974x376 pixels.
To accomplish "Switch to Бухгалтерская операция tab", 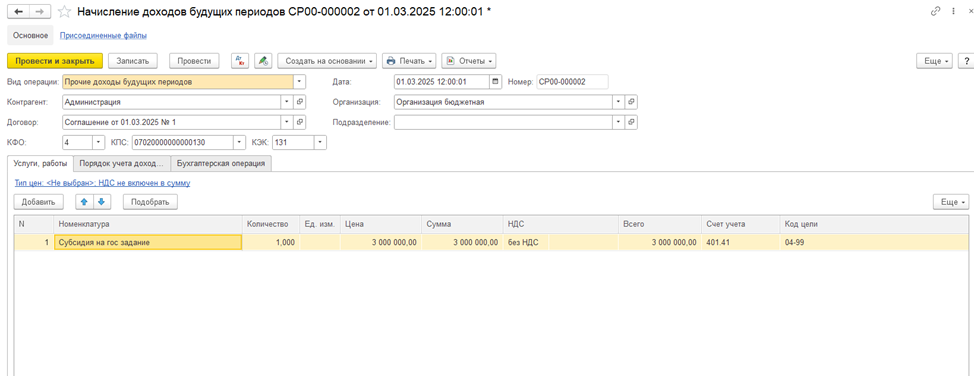I will [221, 163].
